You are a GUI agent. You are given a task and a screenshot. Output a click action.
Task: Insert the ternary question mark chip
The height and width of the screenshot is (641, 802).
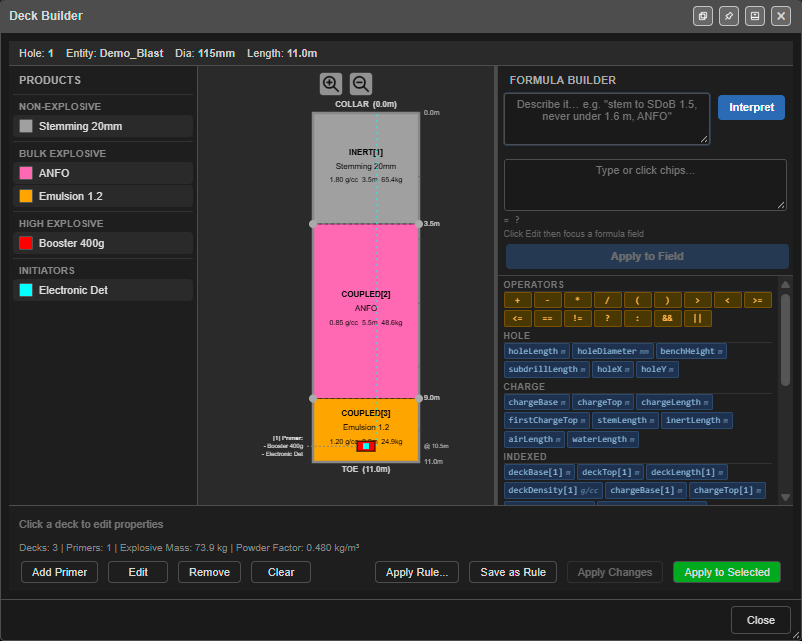[607, 318]
